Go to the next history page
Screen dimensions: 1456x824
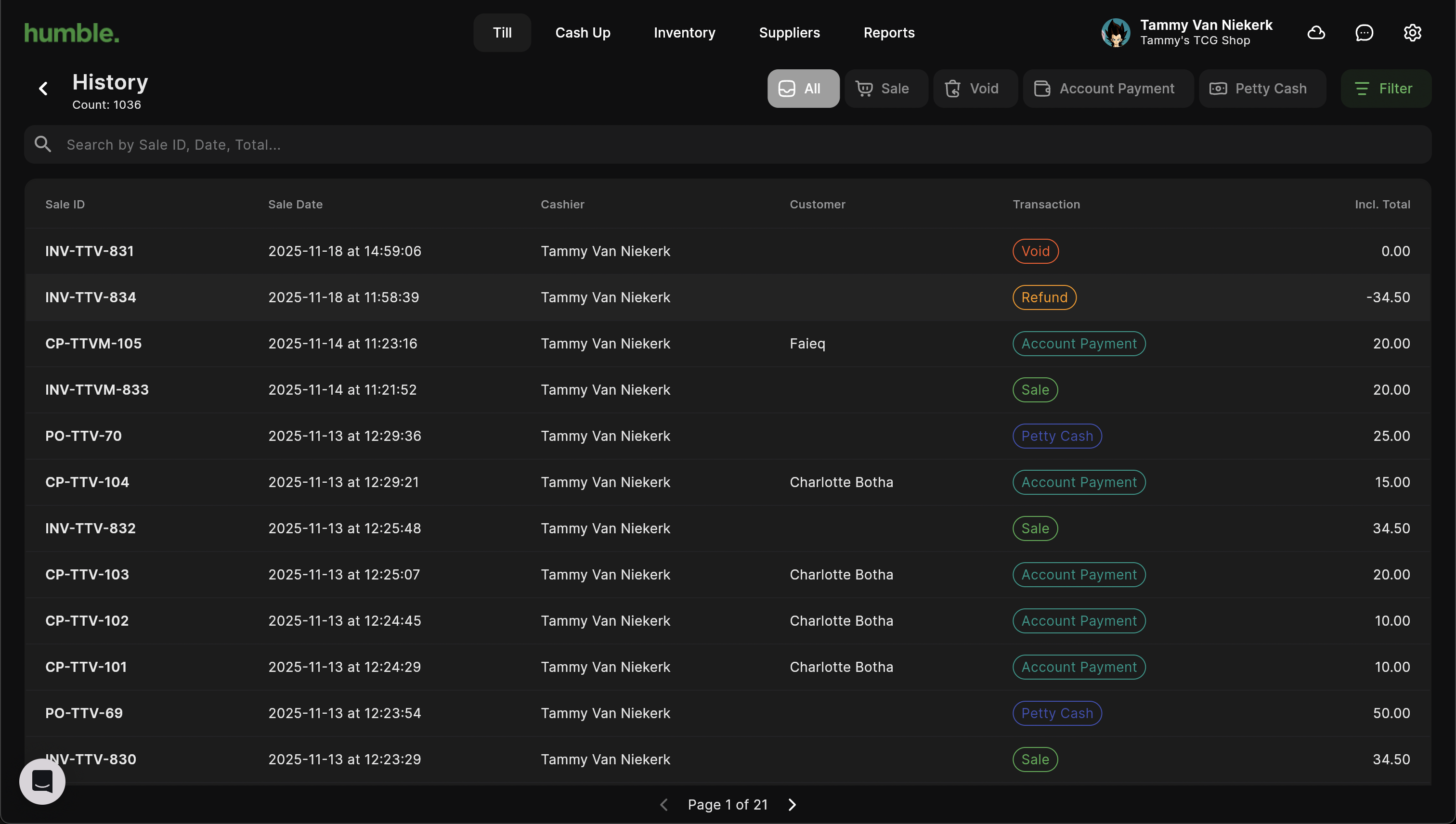coord(792,805)
